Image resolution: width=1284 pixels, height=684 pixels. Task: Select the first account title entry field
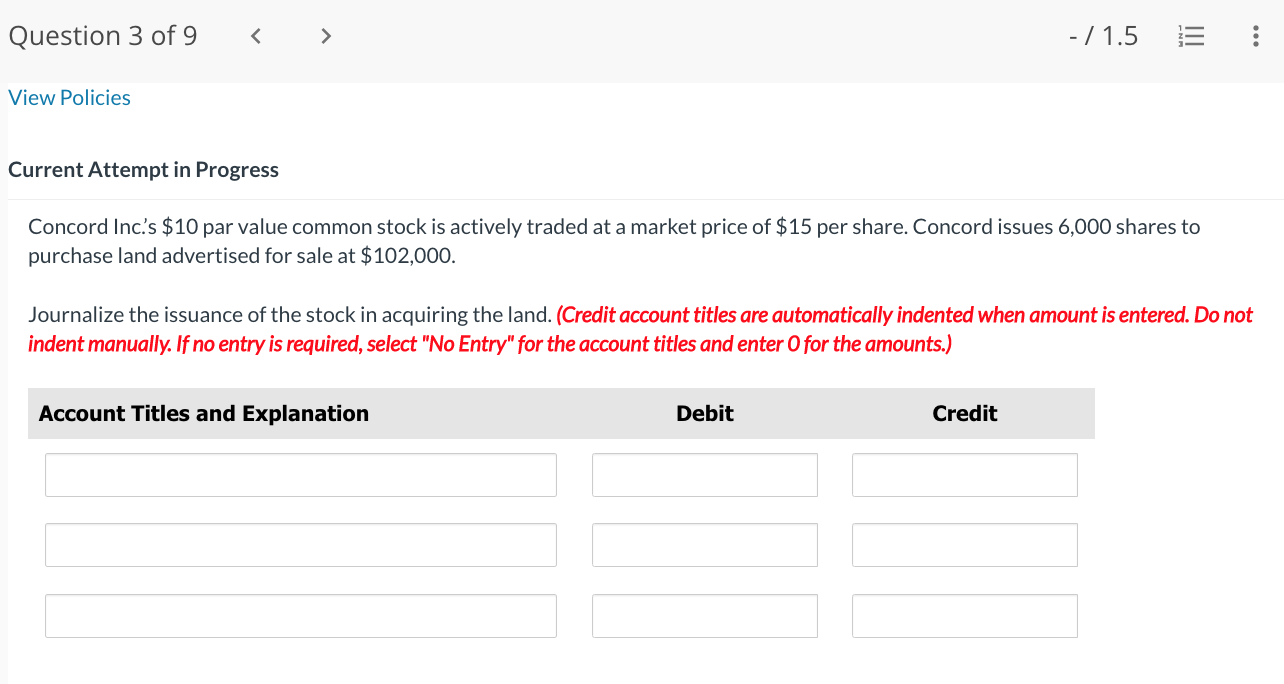[300, 474]
